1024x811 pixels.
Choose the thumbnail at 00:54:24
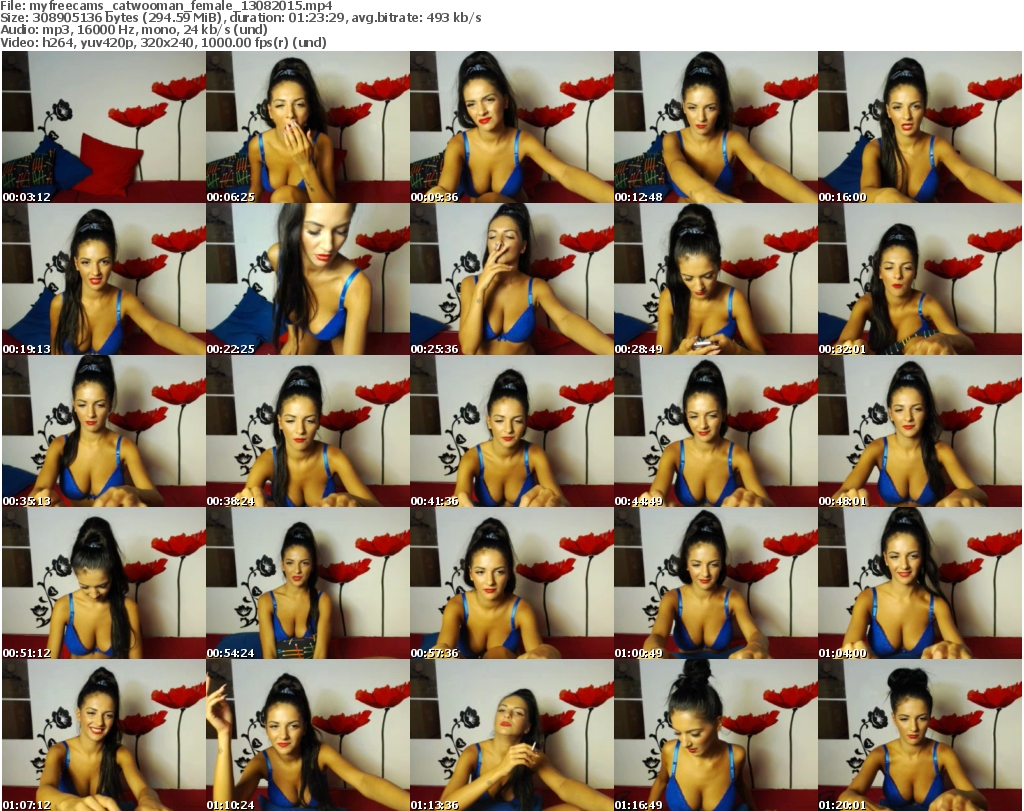pos(308,583)
